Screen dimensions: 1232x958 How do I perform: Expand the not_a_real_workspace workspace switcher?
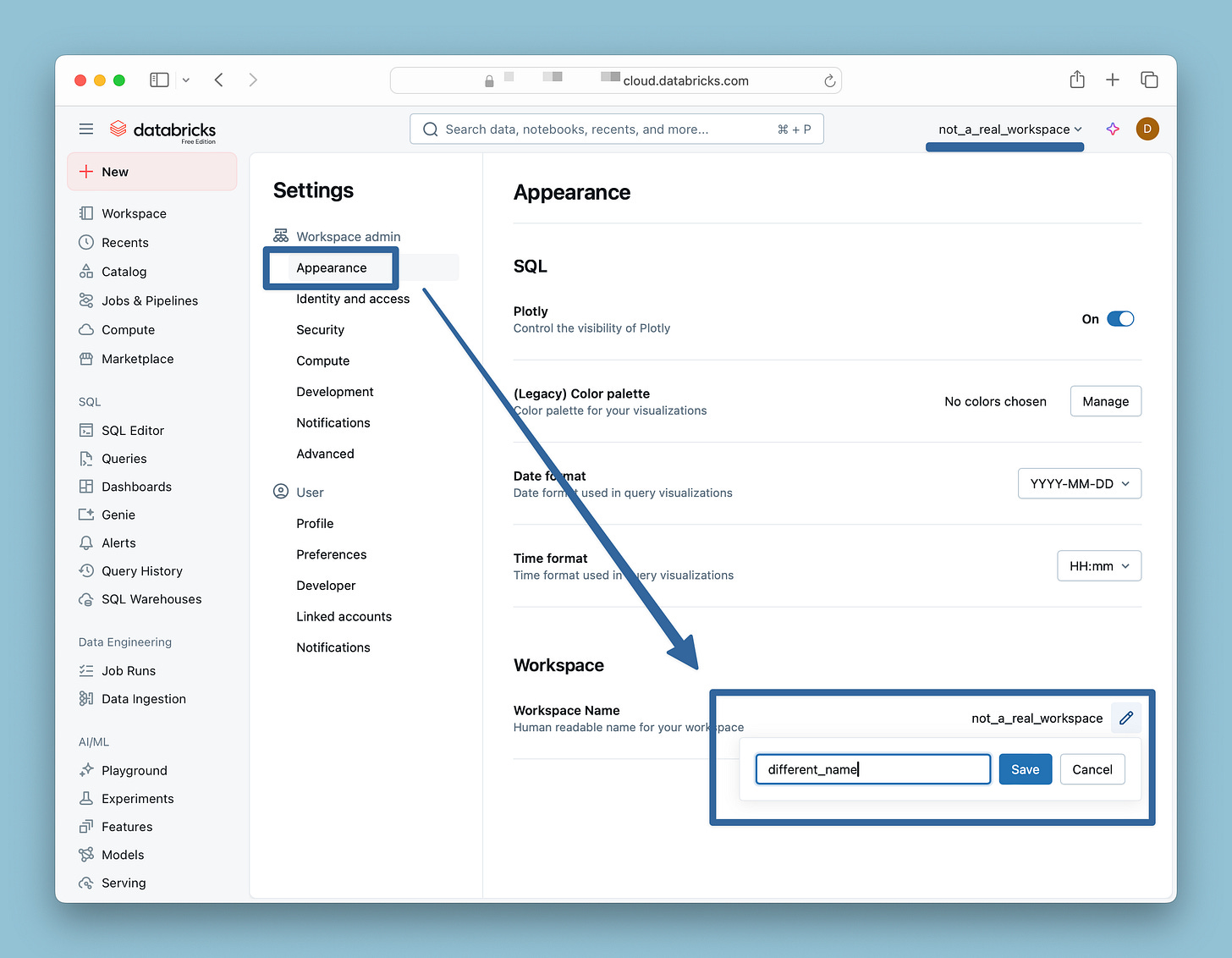(1010, 129)
